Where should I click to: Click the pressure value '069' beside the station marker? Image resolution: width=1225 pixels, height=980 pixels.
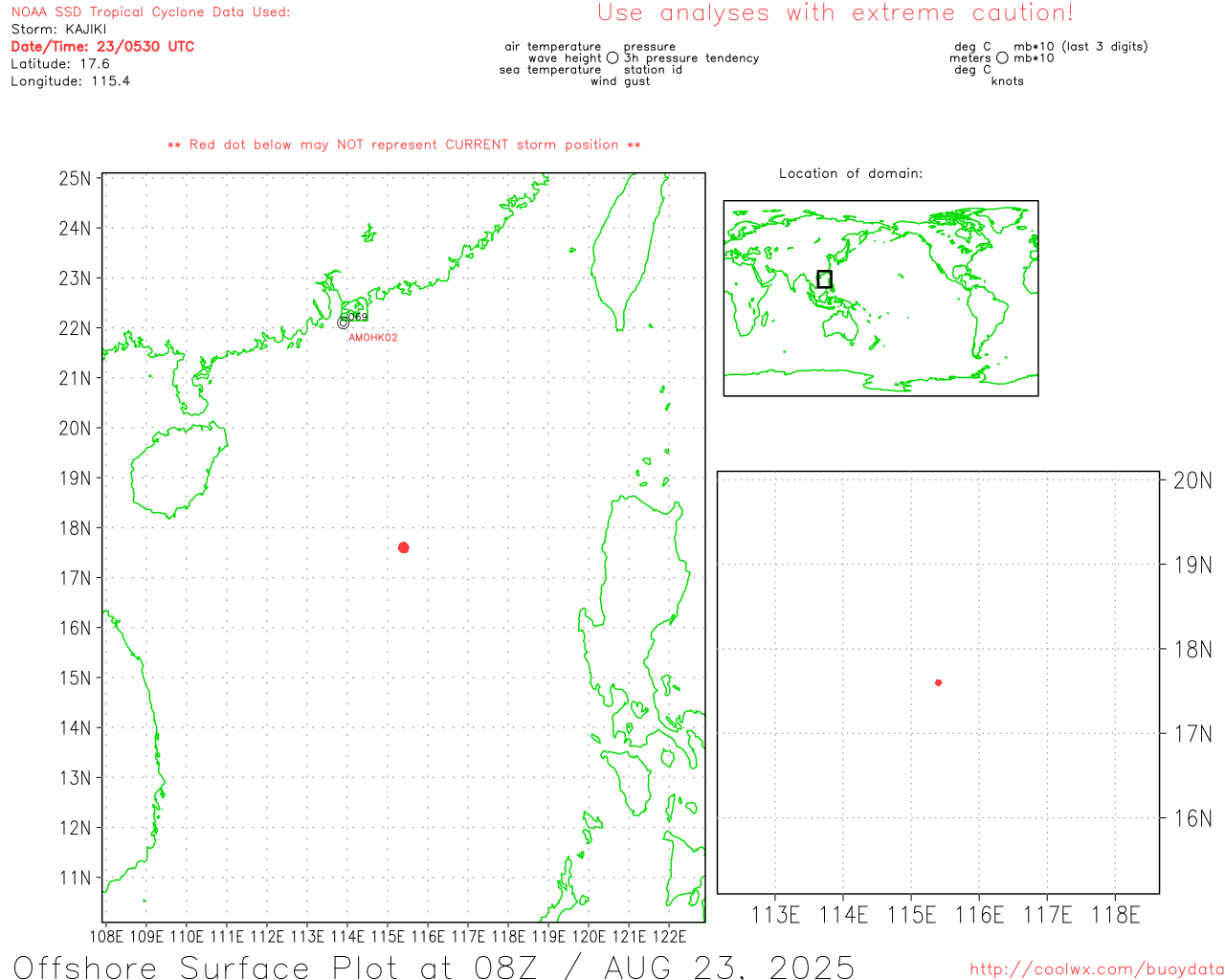click(357, 317)
